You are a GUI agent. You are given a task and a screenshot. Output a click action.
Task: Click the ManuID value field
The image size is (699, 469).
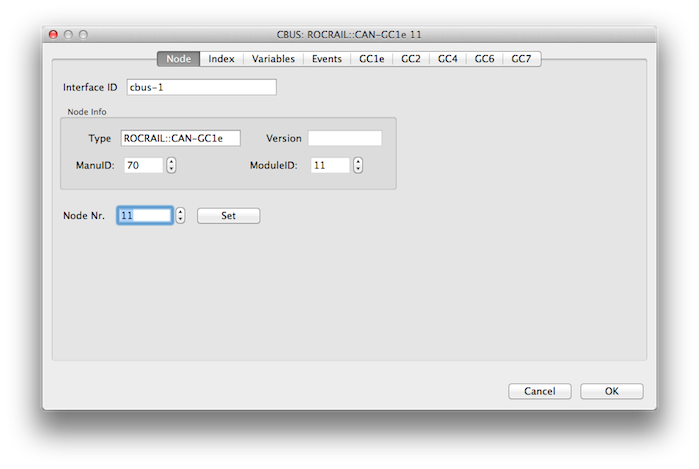point(142,165)
